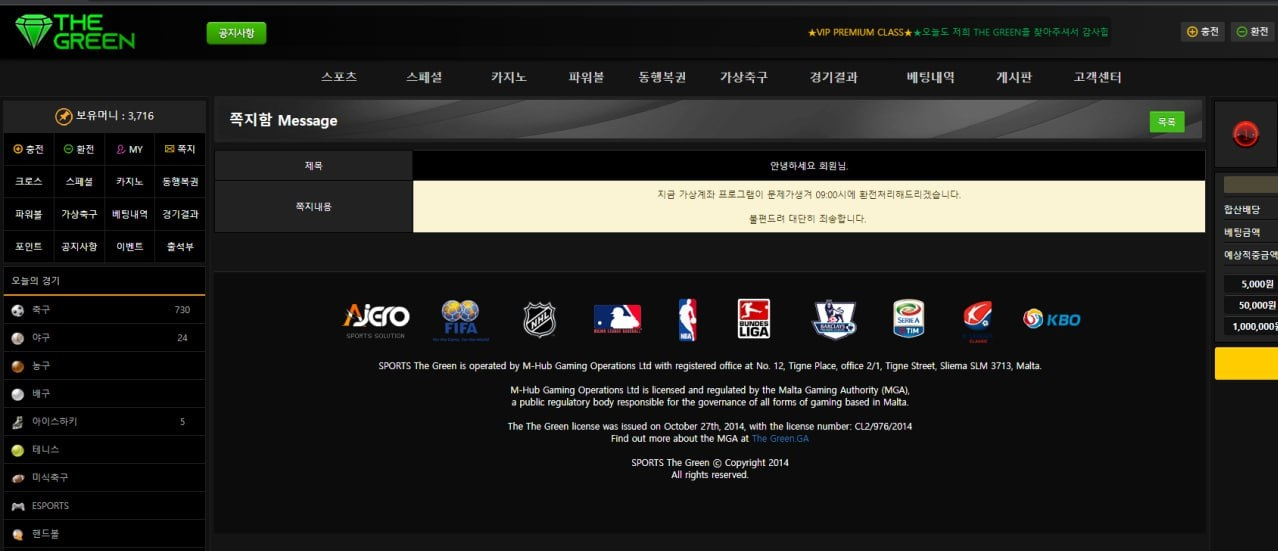The height and width of the screenshot is (551, 1278).
Task: Go to 고객센터 in top navigation
Action: click(1097, 77)
